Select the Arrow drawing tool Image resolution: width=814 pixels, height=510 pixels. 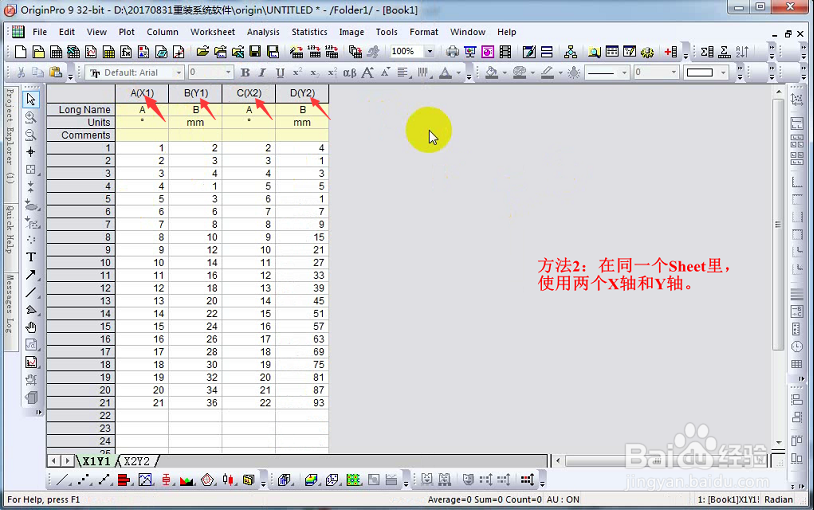pos(31,274)
